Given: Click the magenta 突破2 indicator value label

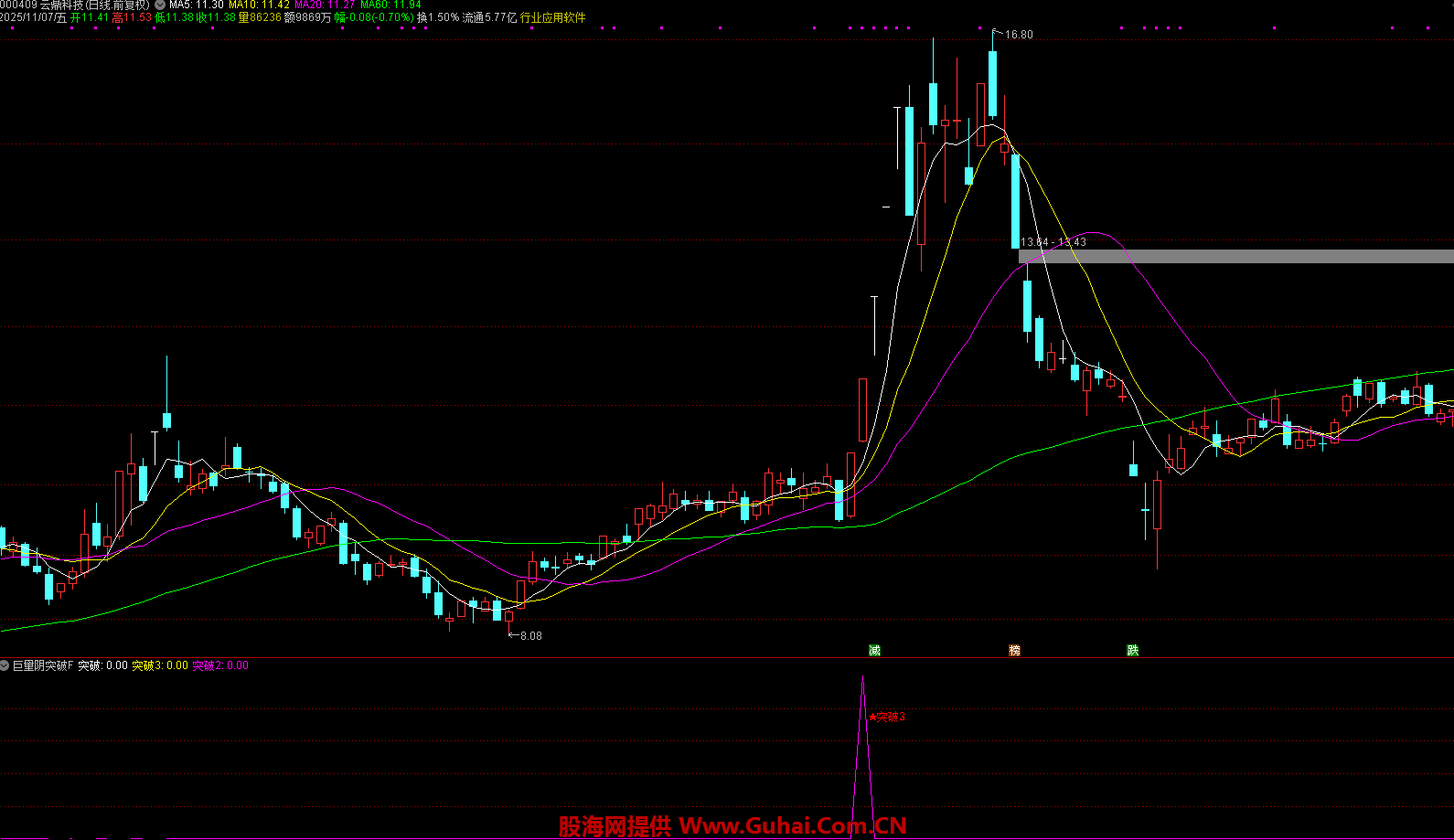Looking at the screenshot, I should coord(219,665).
